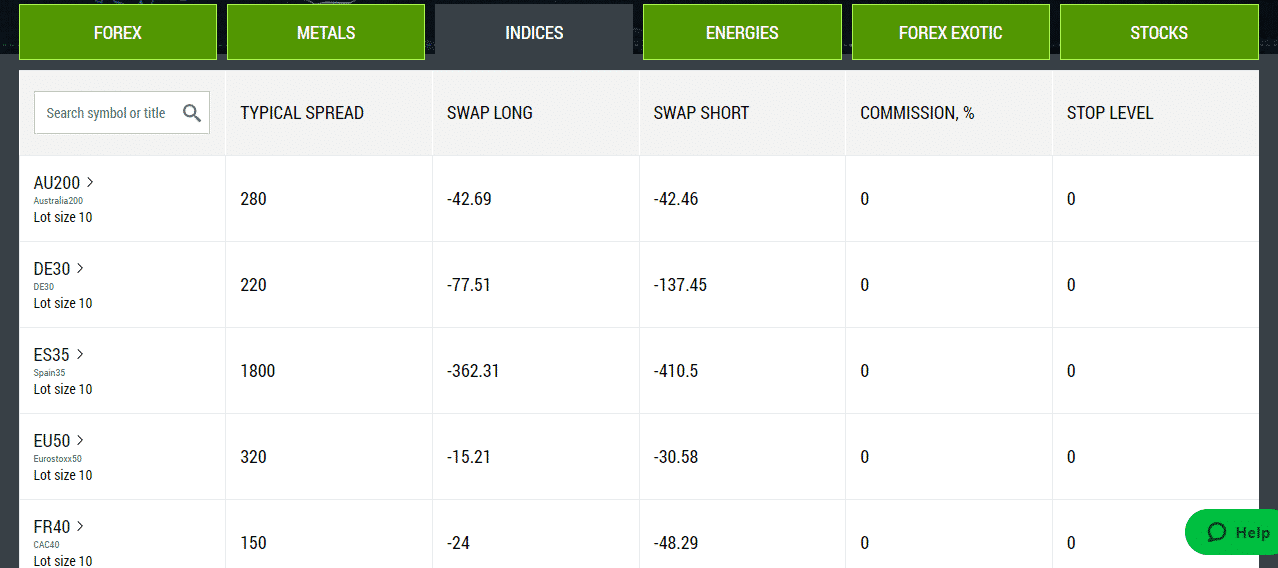Expand EU50 chevron arrow

coord(81,440)
